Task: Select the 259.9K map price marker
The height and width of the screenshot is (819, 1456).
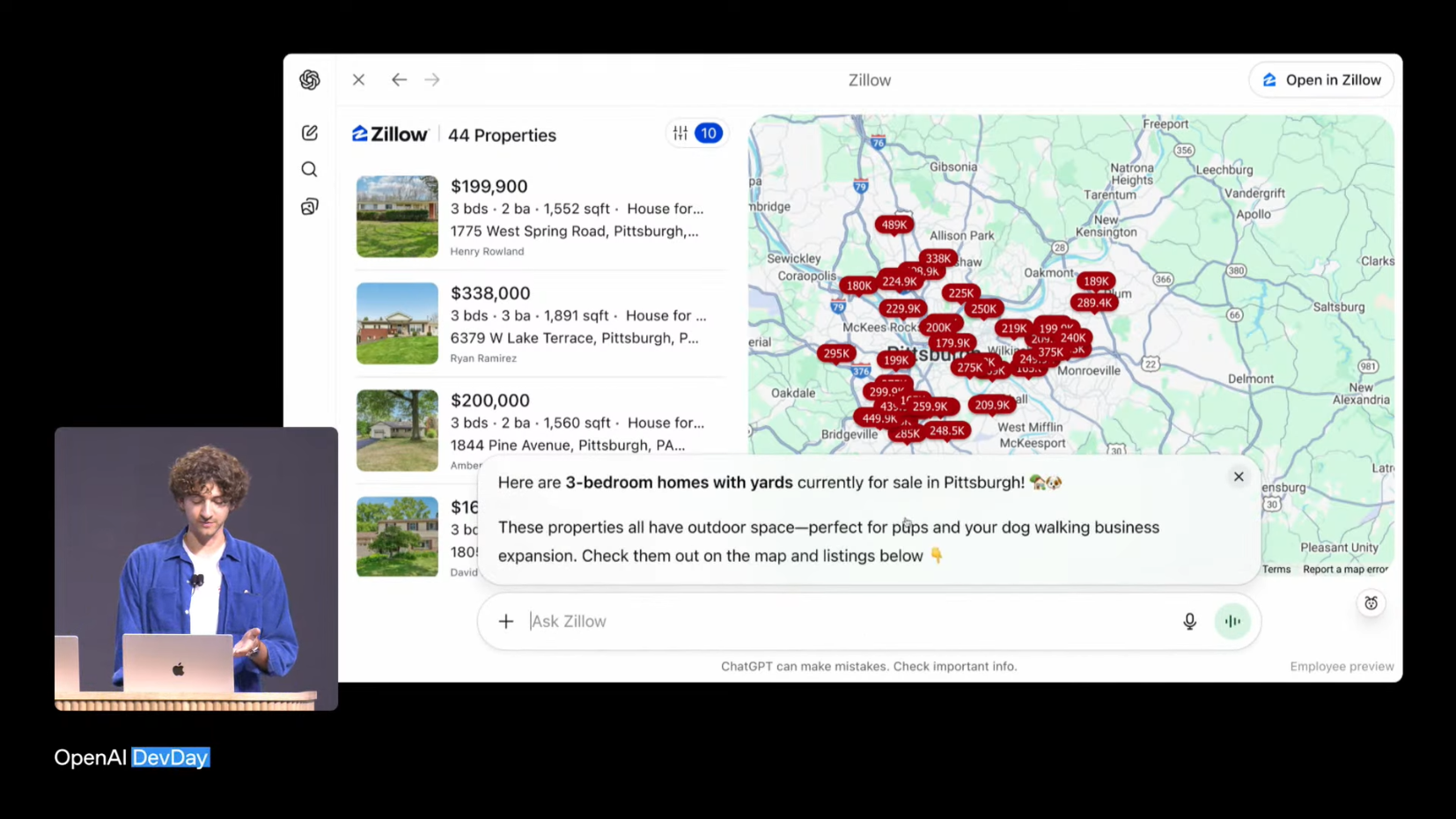Action: [x=930, y=407]
